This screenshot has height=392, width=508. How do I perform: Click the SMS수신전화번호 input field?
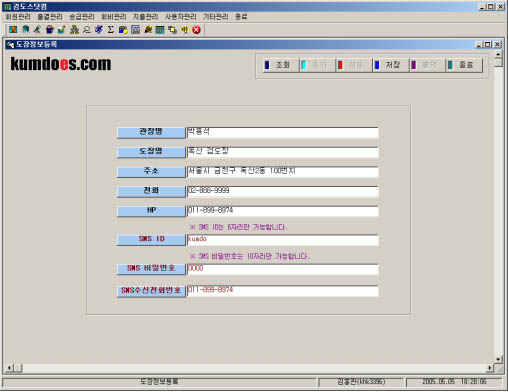(282, 291)
